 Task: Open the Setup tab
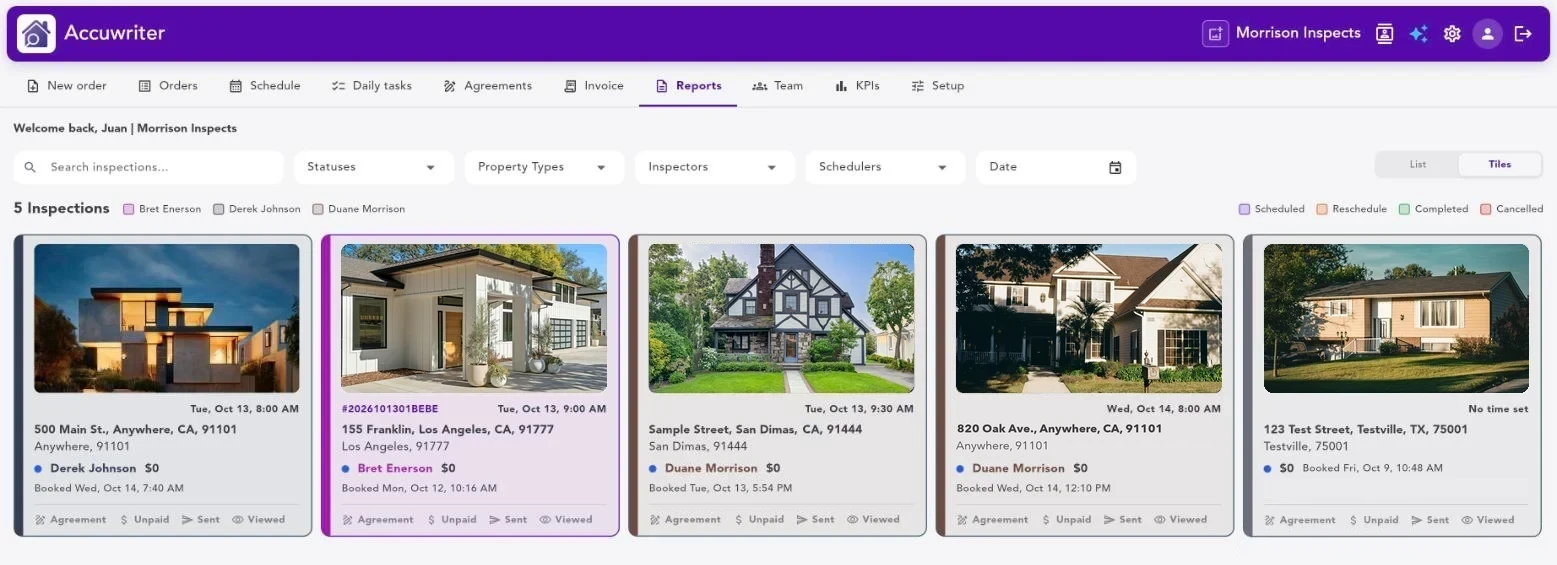click(x=938, y=86)
